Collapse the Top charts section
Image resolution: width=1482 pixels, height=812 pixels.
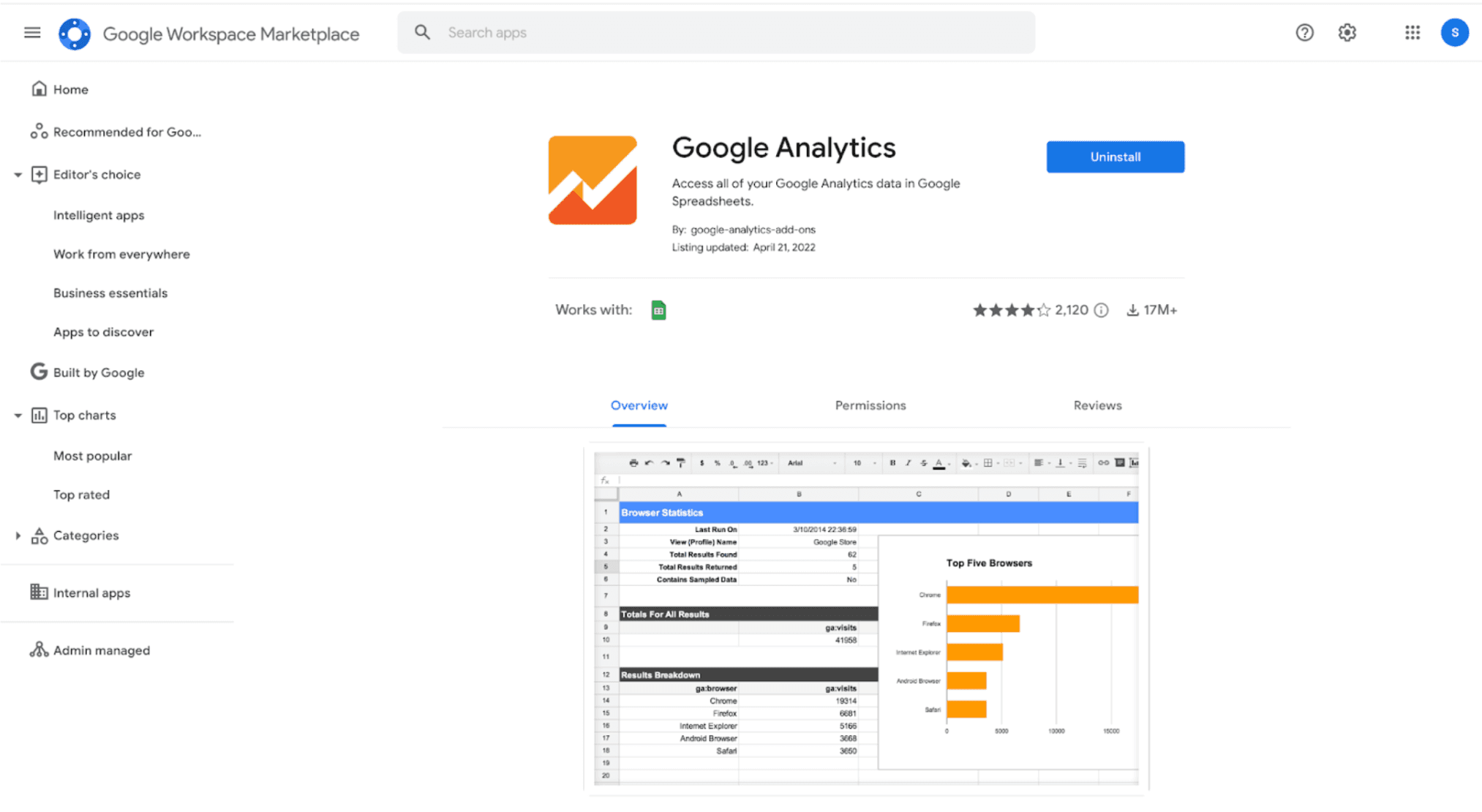point(18,416)
